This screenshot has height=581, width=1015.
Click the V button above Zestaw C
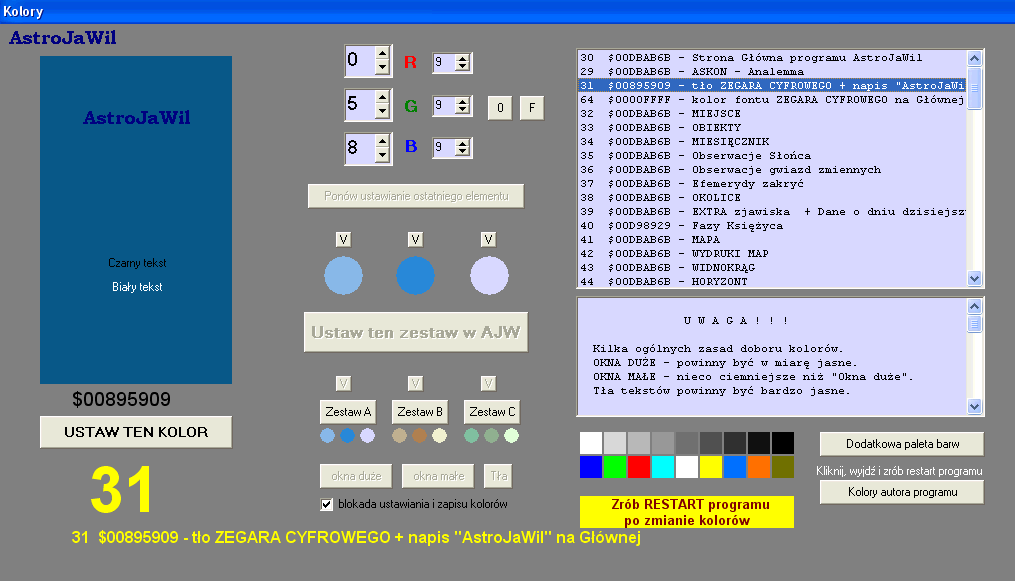[488, 384]
